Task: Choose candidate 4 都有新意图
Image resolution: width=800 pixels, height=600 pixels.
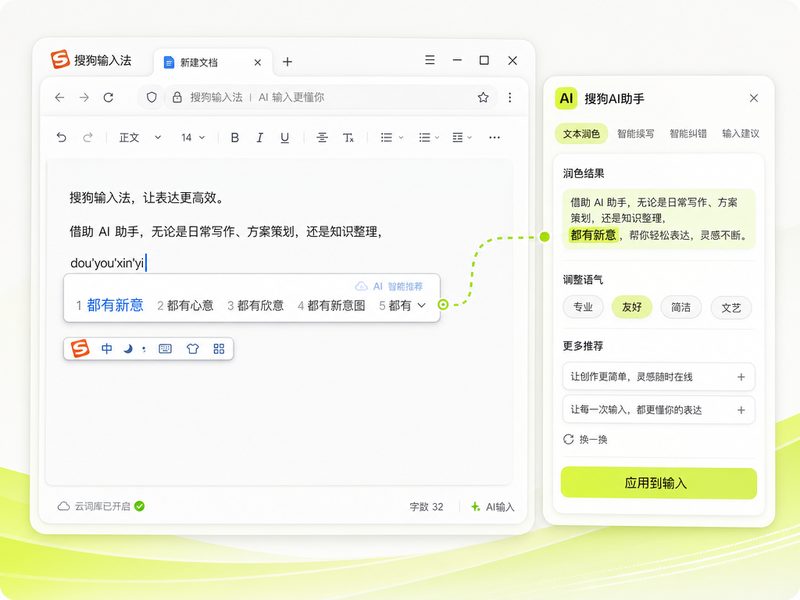Action: (x=331, y=306)
